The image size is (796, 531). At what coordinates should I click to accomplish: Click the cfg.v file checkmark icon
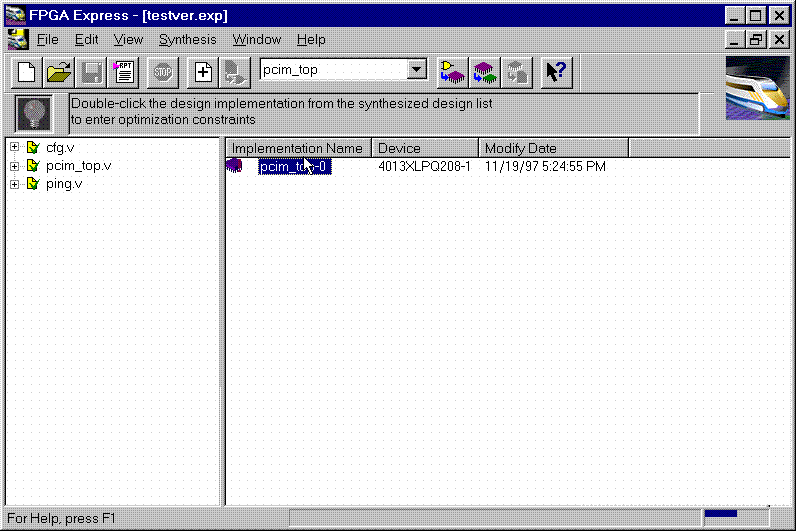click(x=33, y=147)
